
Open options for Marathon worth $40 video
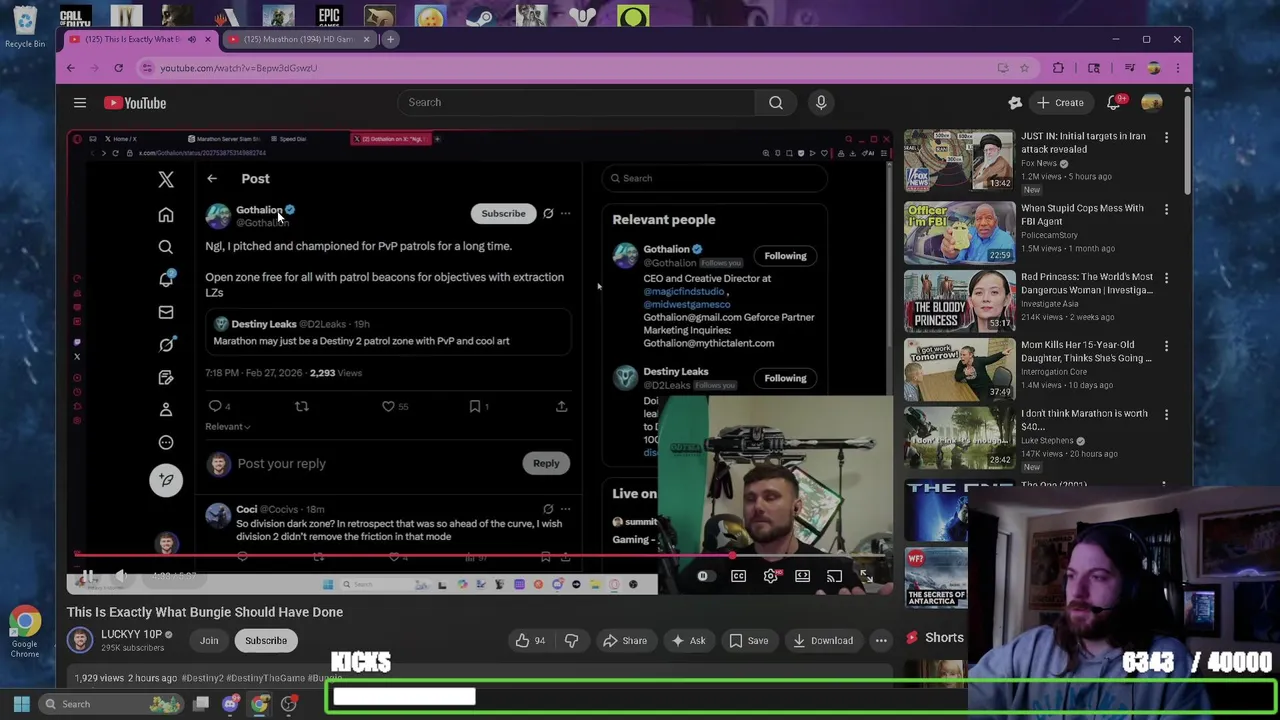(x=1166, y=414)
